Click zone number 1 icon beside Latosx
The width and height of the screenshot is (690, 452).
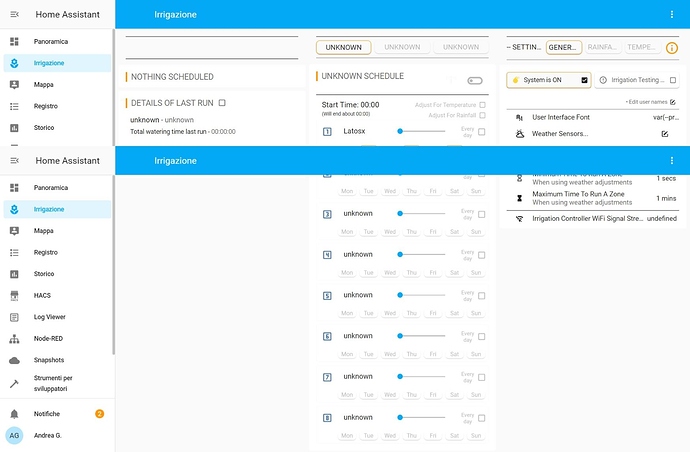327,132
